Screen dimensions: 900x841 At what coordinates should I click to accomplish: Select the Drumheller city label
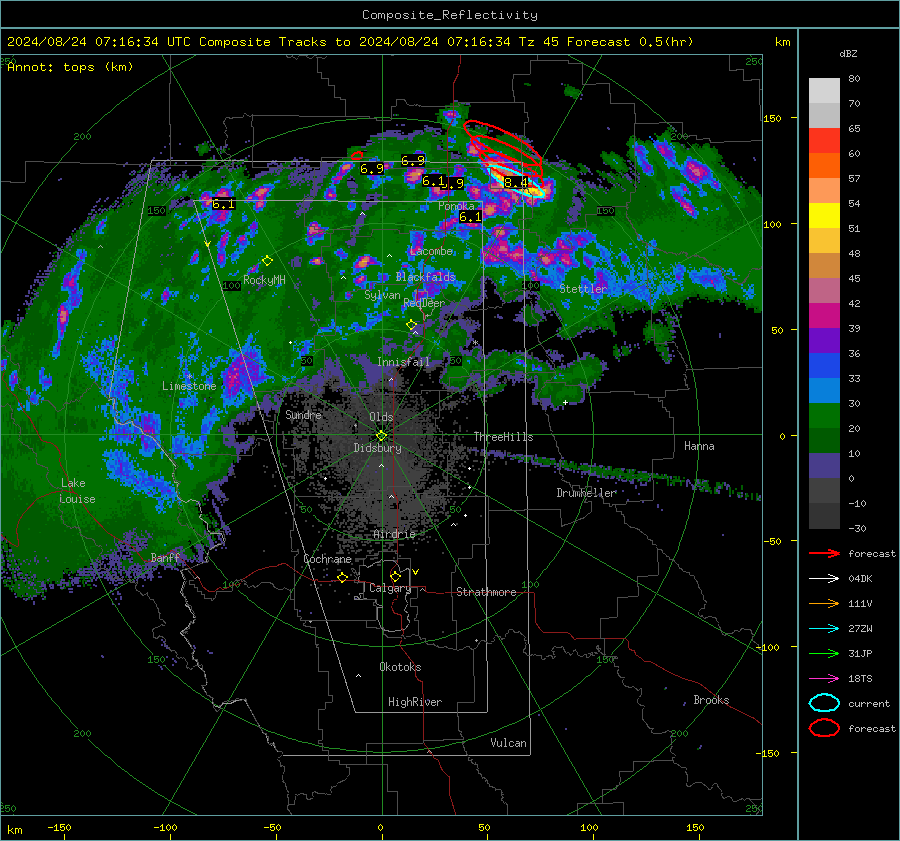pos(586,493)
